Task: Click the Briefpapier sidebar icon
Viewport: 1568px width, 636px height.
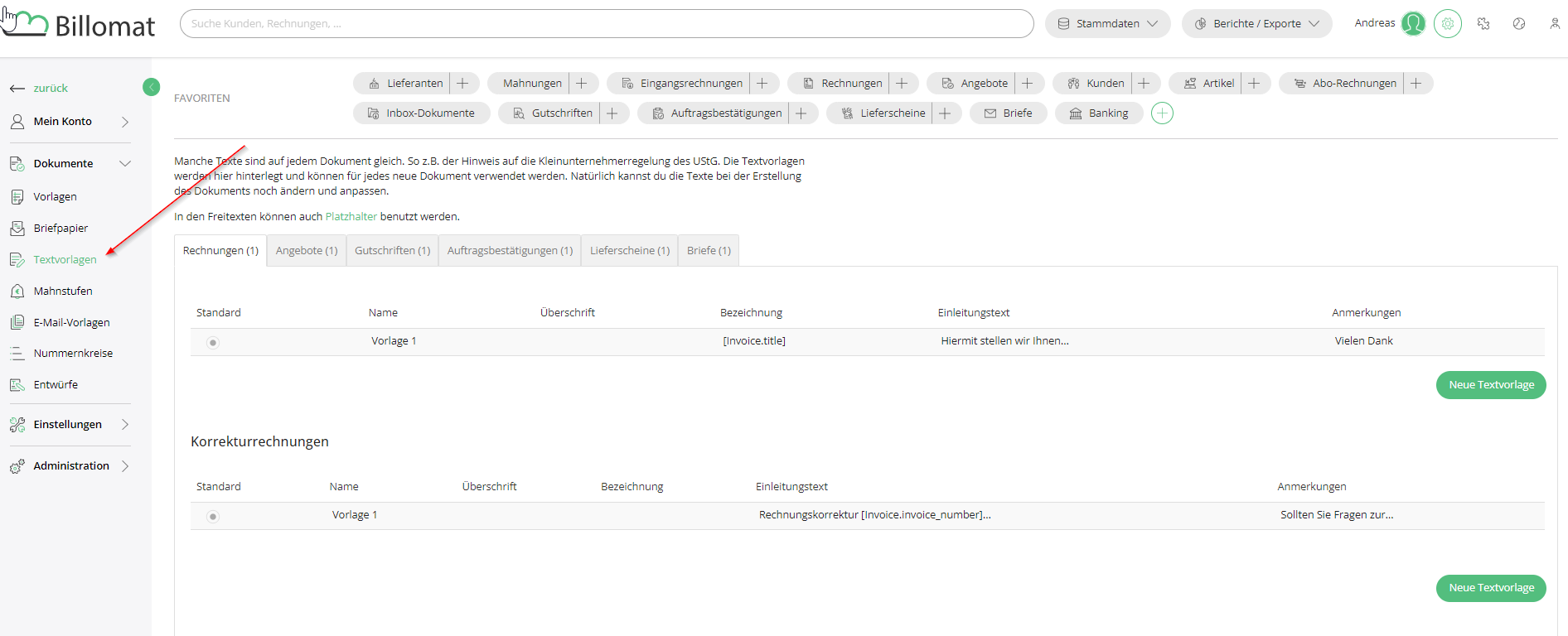Action: point(17,229)
